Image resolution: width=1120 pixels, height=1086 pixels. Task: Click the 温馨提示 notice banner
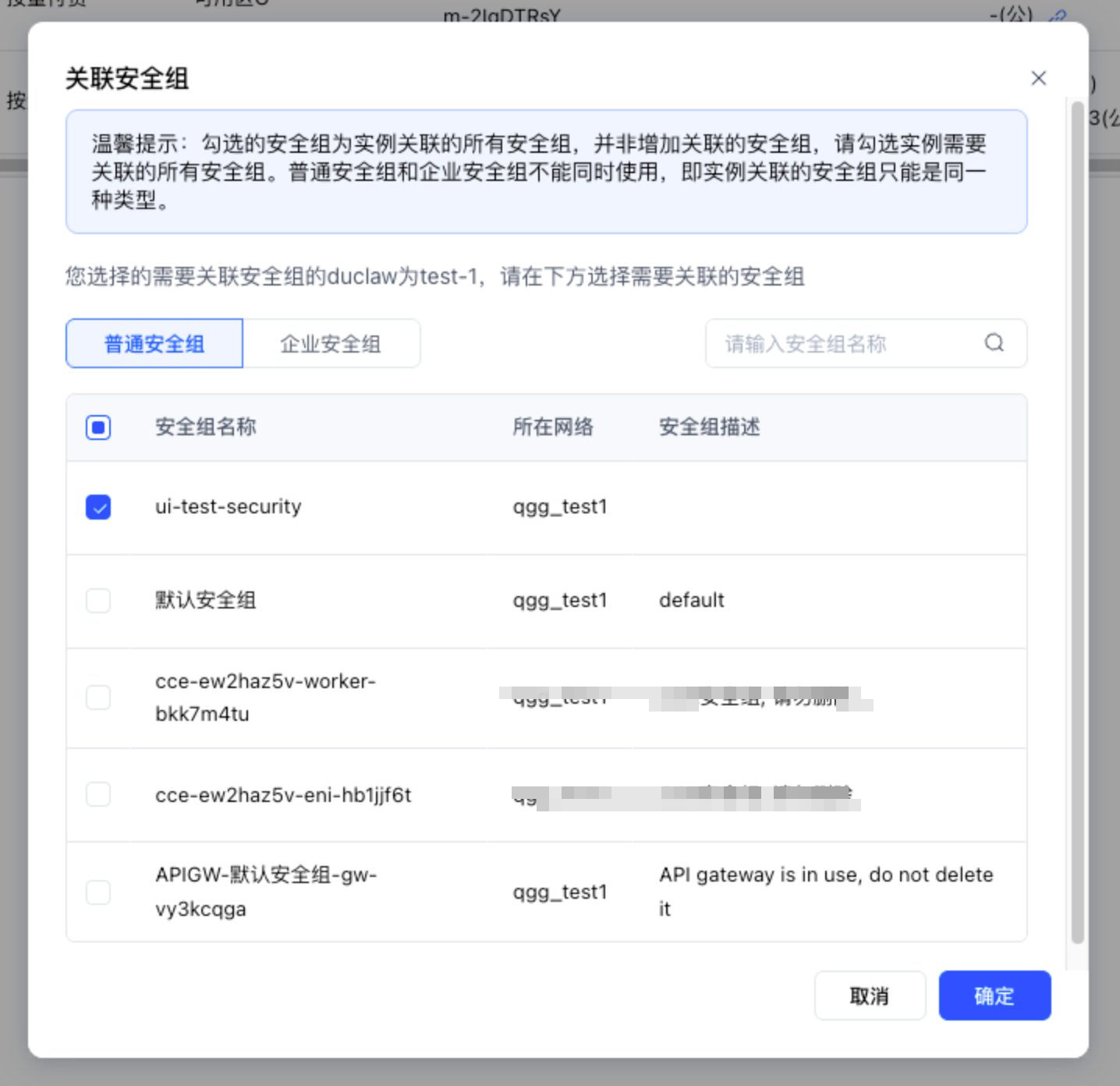click(x=546, y=172)
